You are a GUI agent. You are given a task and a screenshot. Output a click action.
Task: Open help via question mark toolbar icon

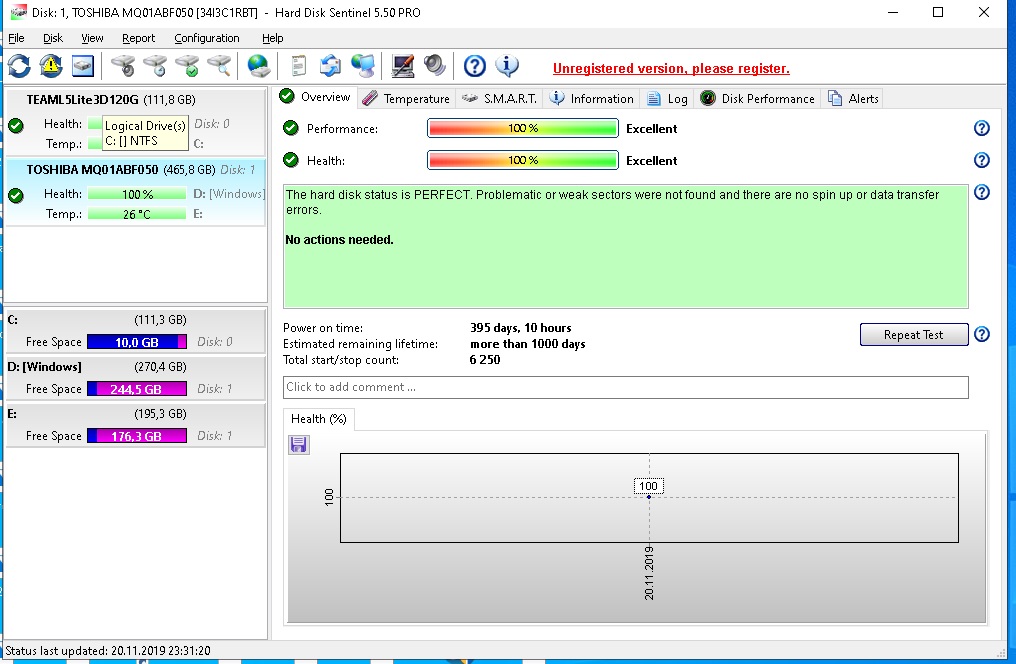coord(474,65)
